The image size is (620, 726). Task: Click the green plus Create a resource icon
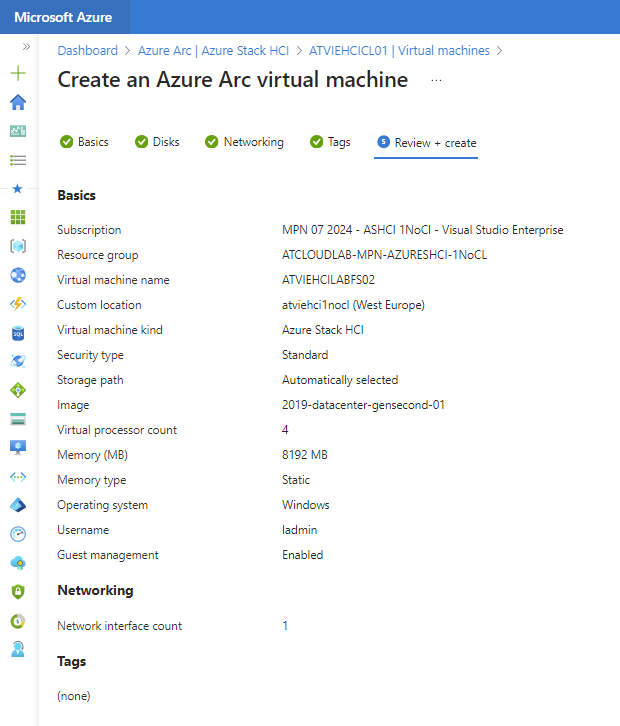click(18, 73)
